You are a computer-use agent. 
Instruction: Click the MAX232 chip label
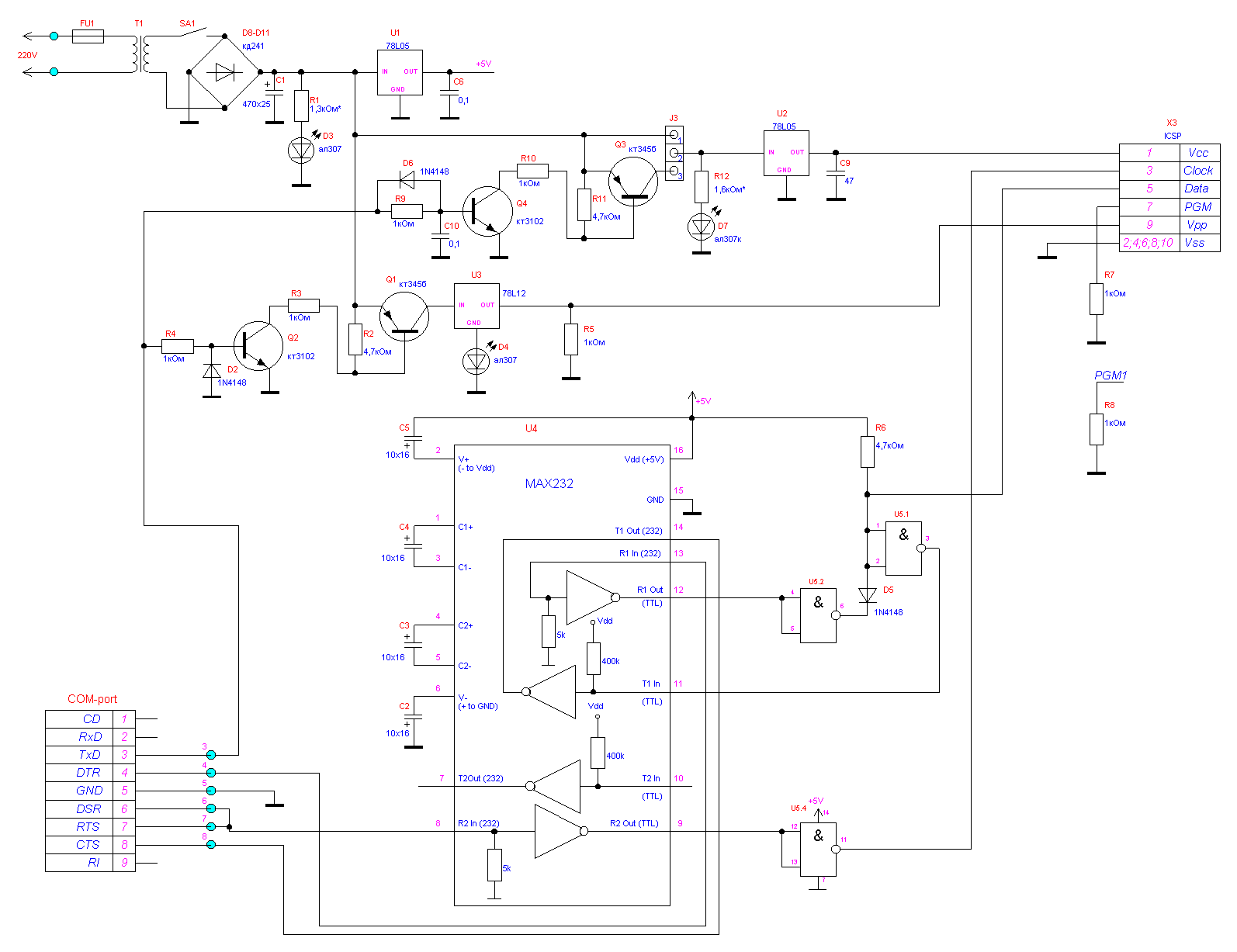pos(549,483)
